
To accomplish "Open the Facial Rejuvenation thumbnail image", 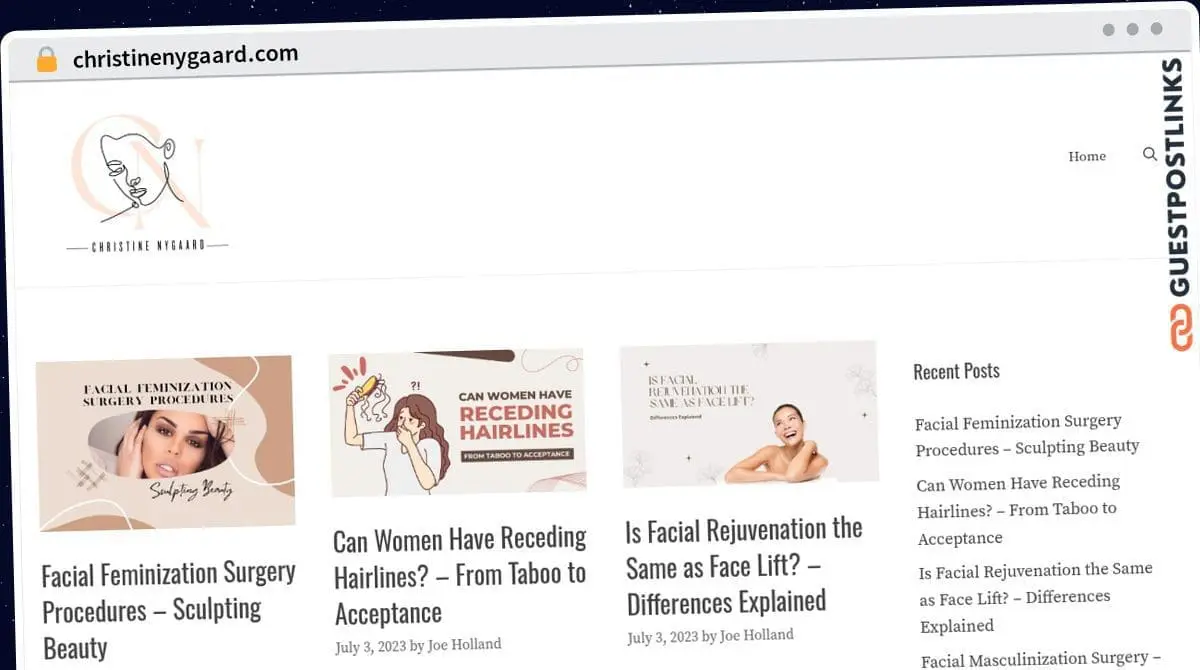I will (x=749, y=414).
